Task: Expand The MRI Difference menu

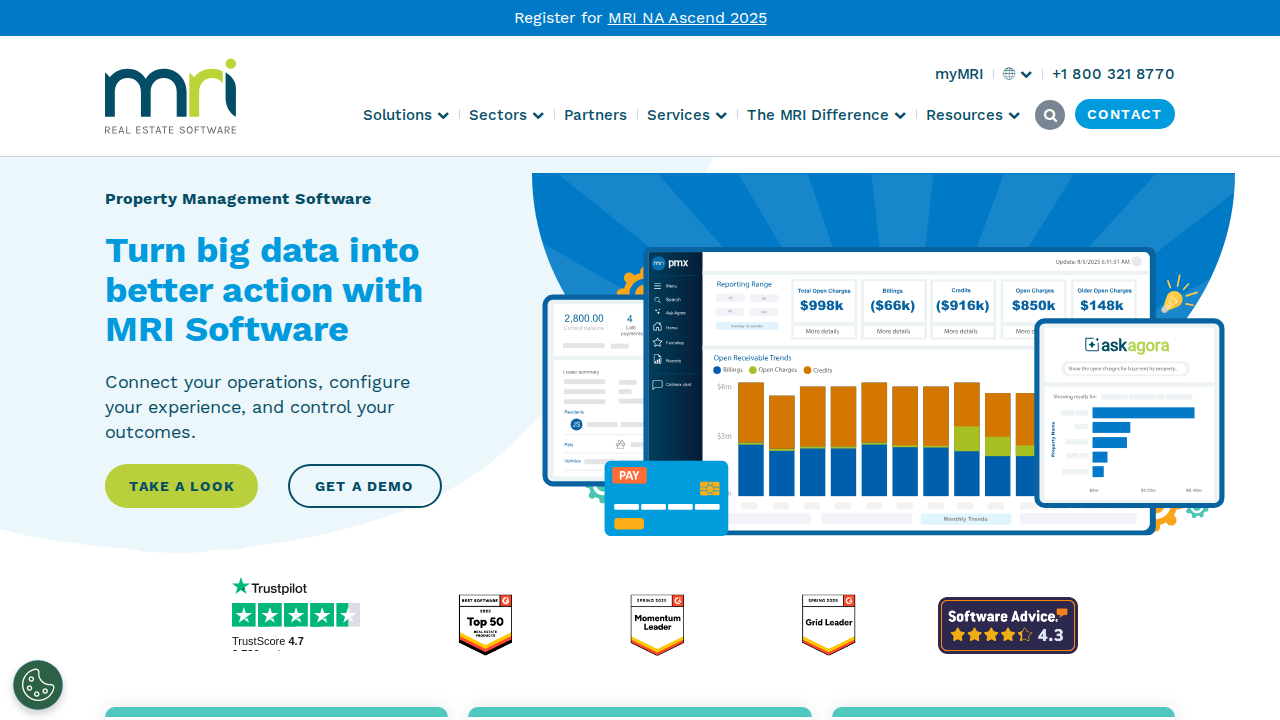Action: pyautogui.click(x=826, y=115)
